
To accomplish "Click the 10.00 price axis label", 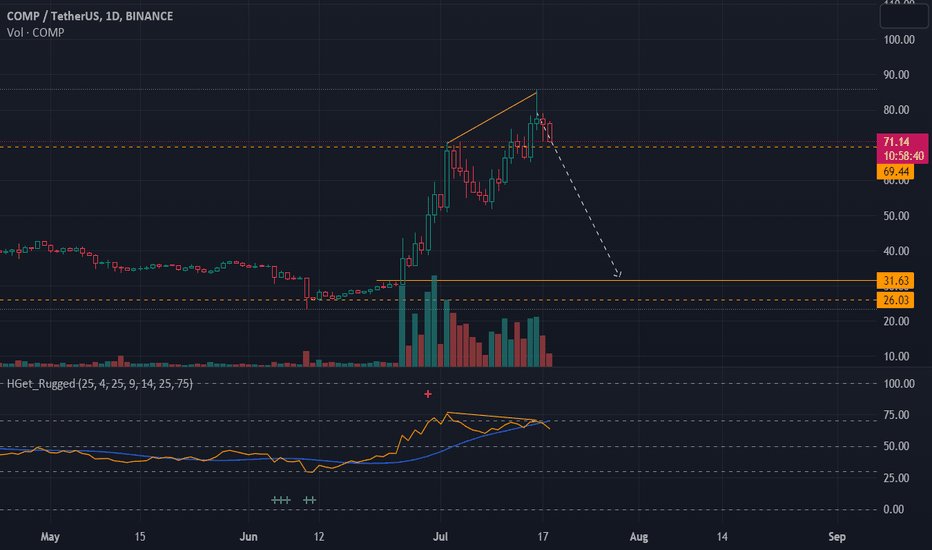I will pyautogui.click(x=896, y=357).
